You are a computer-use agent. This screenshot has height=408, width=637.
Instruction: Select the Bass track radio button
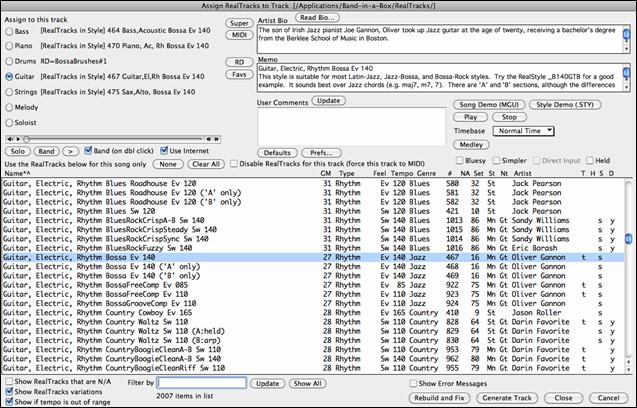point(9,31)
